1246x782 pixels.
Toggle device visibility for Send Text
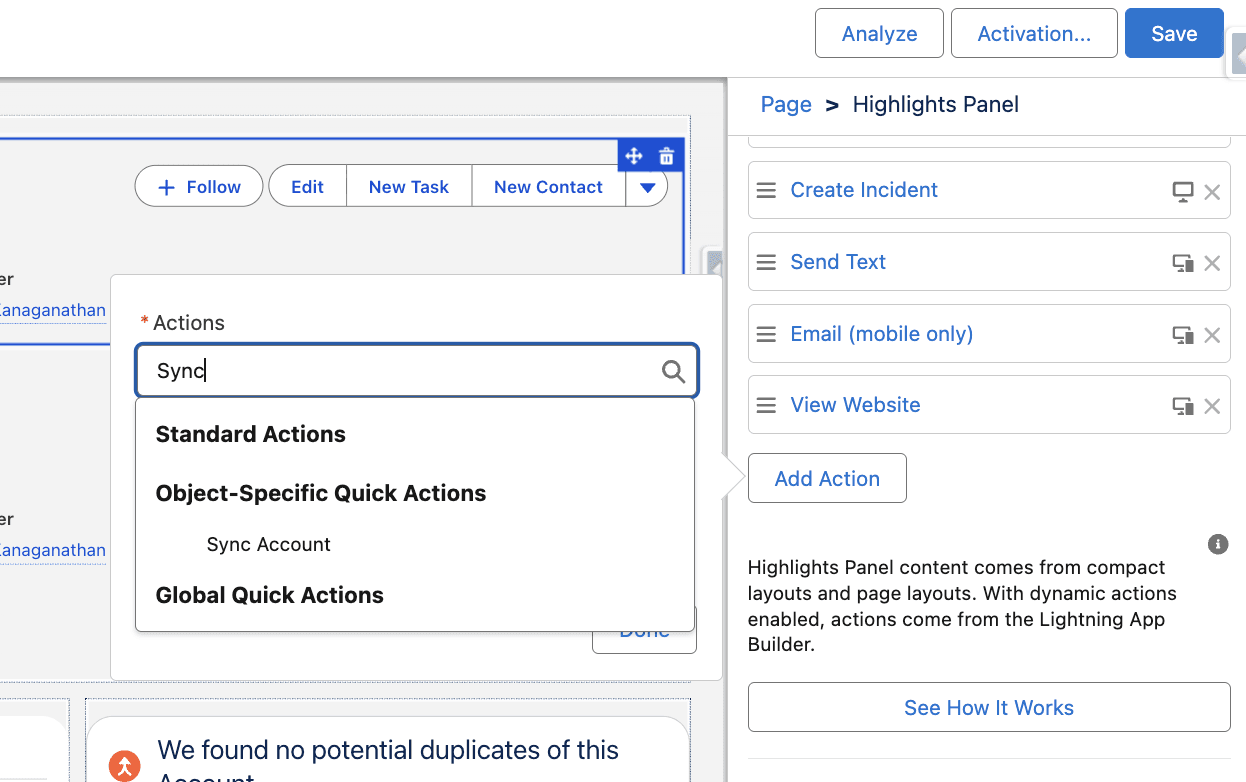coord(1182,262)
